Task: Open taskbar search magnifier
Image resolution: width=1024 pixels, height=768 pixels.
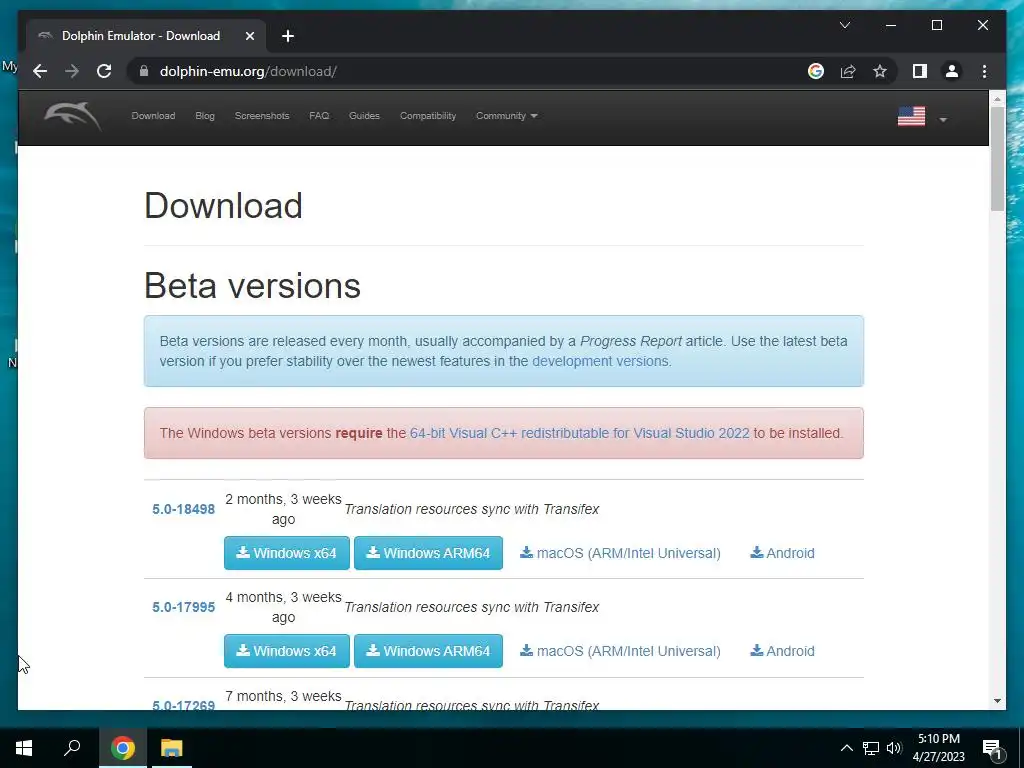Action: click(x=72, y=748)
